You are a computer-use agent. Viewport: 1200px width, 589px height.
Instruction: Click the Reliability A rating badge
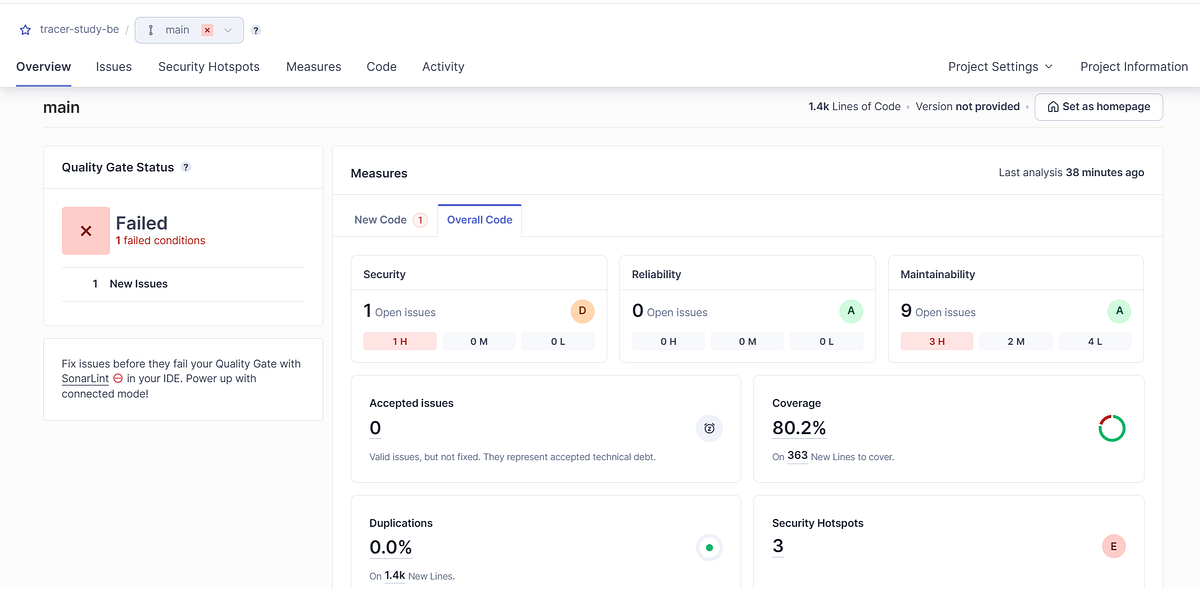pos(851,311)
